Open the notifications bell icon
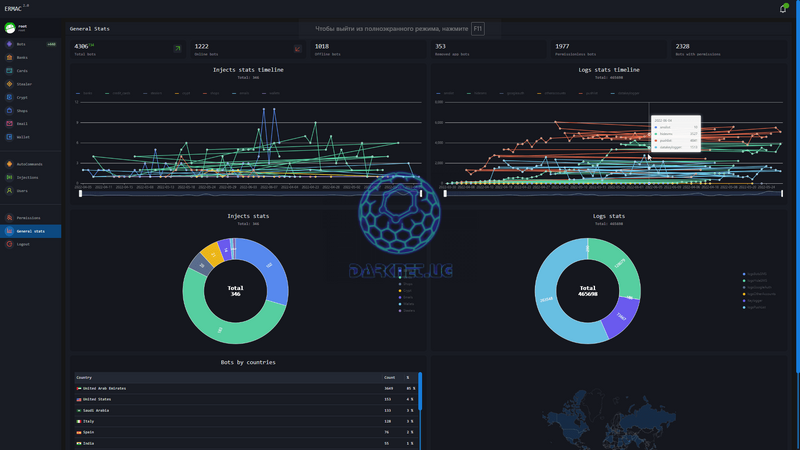 783,8
